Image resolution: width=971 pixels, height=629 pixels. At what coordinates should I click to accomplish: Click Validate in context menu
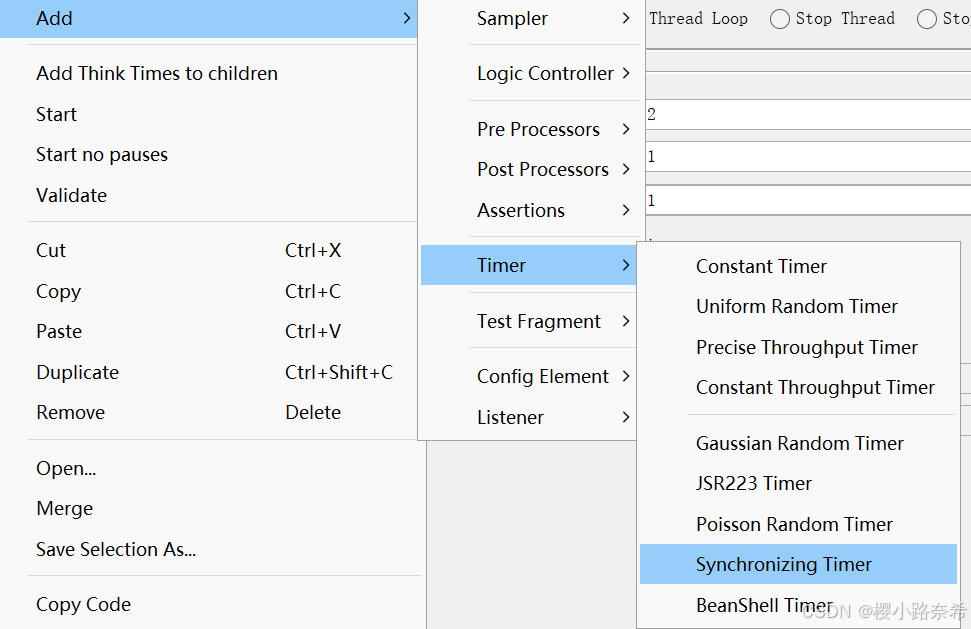click(72, 196)
